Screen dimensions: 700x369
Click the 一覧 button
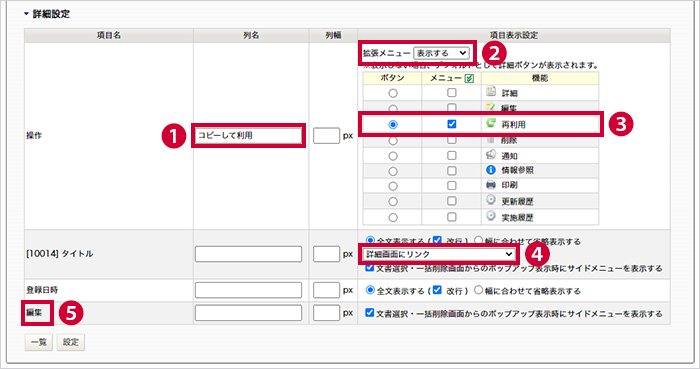39,342
